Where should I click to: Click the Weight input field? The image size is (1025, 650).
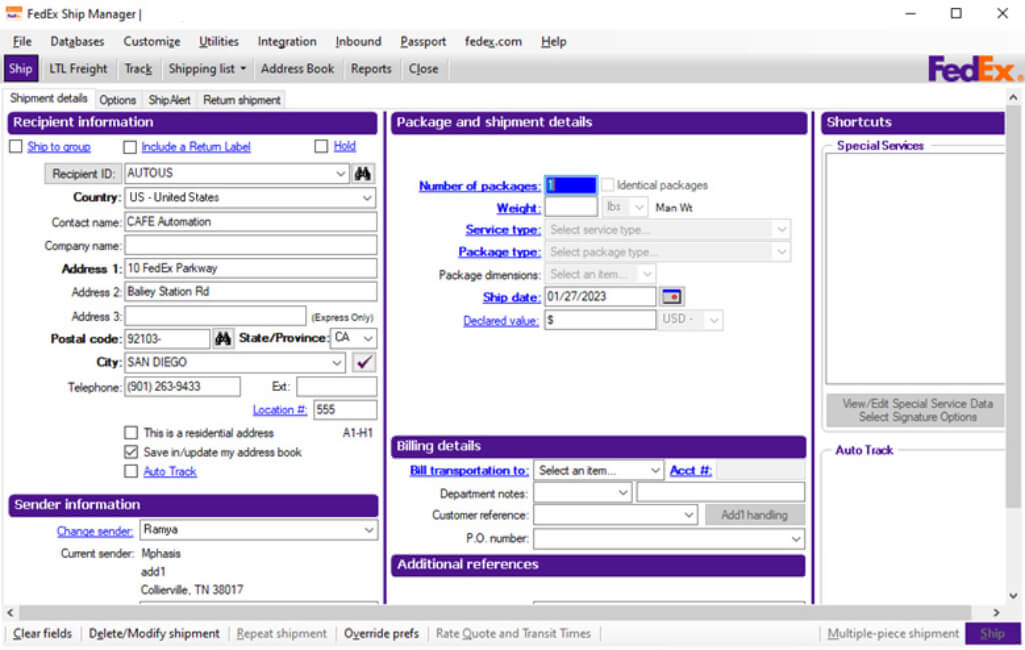click(x=571, y=207)
